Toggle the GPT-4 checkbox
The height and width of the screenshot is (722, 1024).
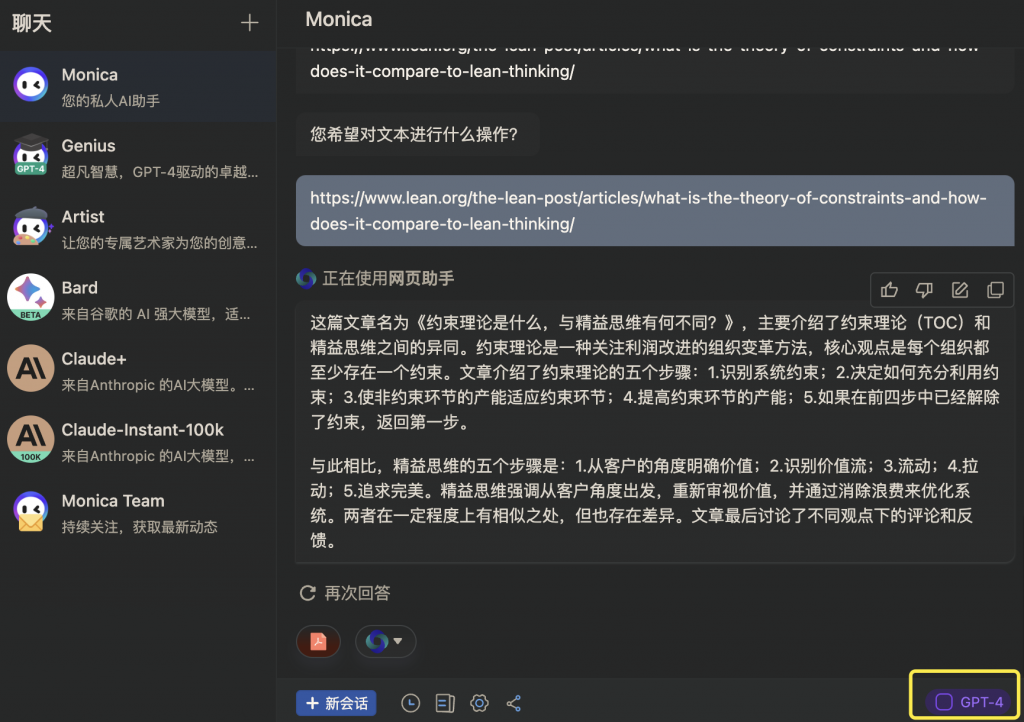point(944,702)
